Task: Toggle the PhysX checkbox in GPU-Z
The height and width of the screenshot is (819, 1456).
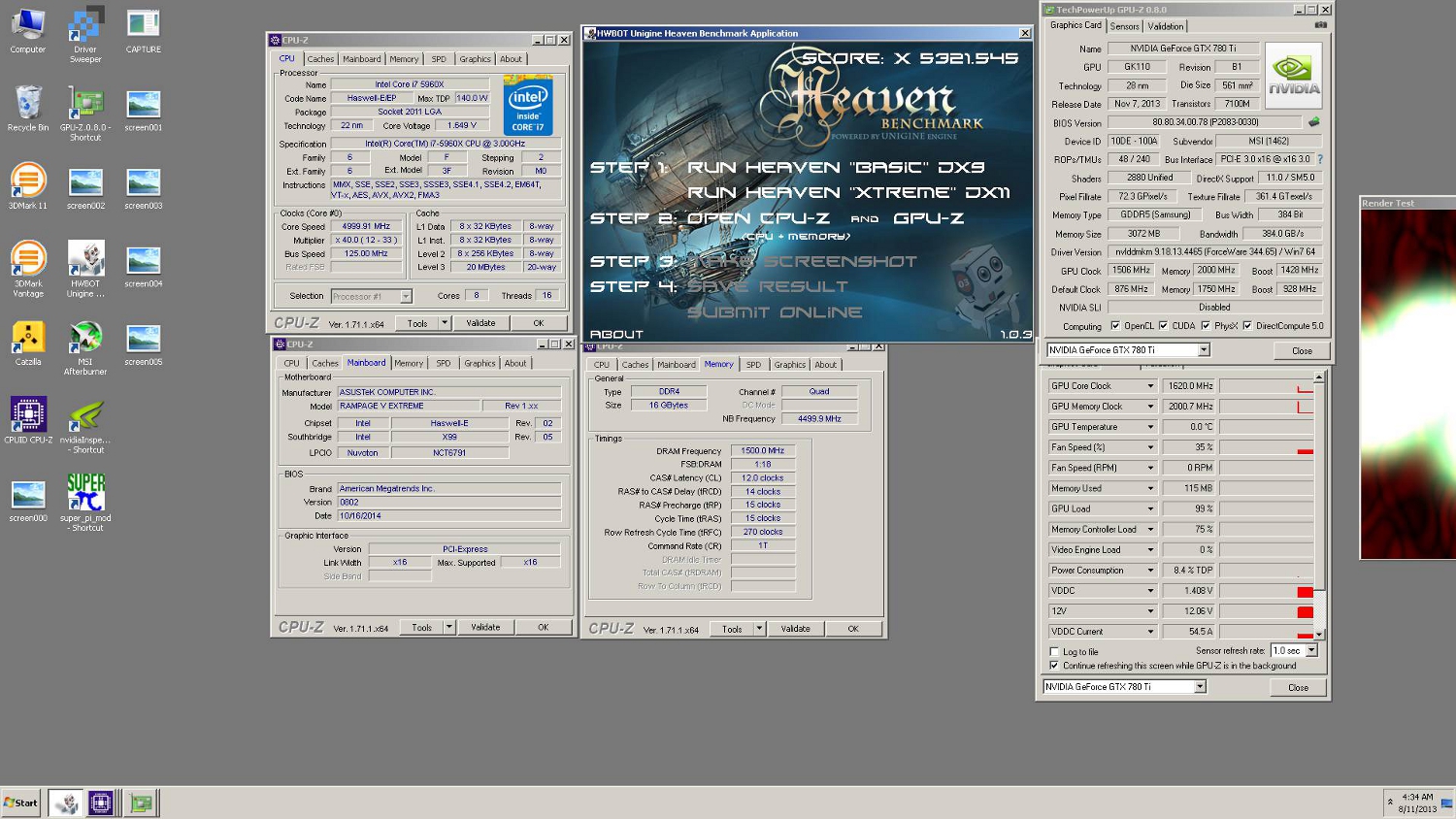Action: click(1205, 326)
